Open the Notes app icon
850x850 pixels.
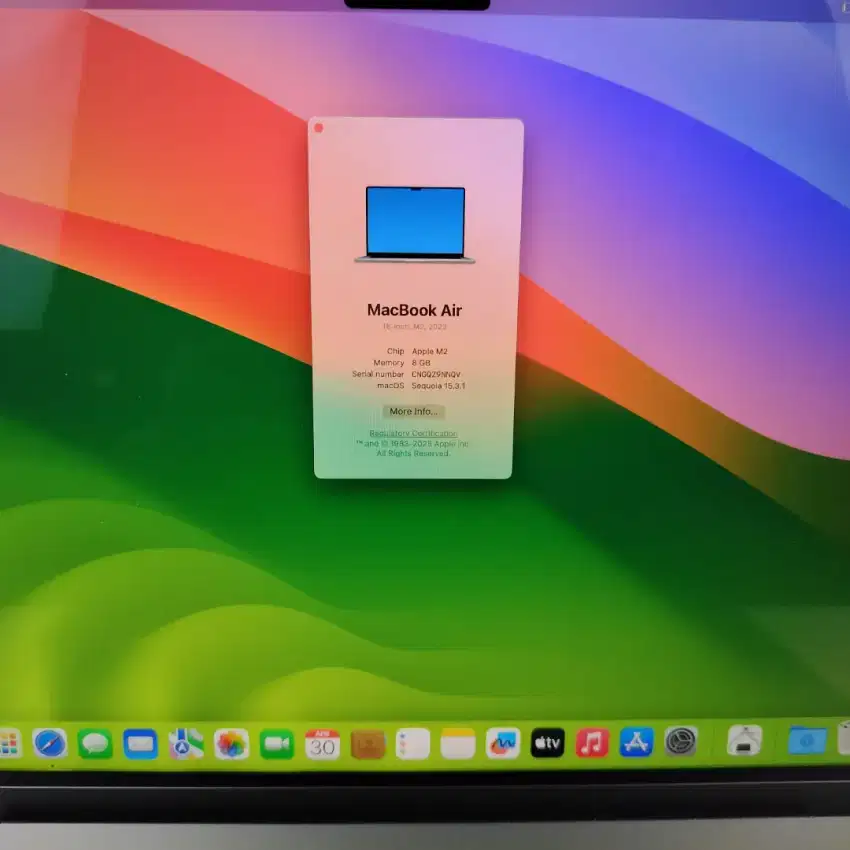pyautogui.click(x=458, y=743)
